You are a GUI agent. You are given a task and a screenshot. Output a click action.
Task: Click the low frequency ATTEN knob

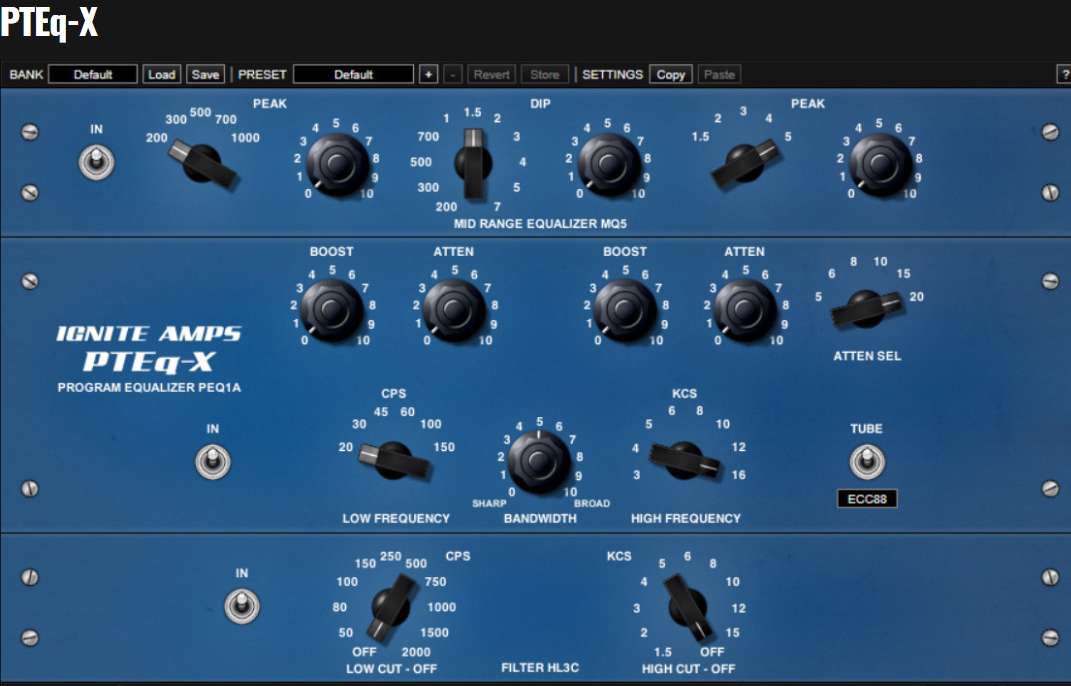click(x=454, y=310)
